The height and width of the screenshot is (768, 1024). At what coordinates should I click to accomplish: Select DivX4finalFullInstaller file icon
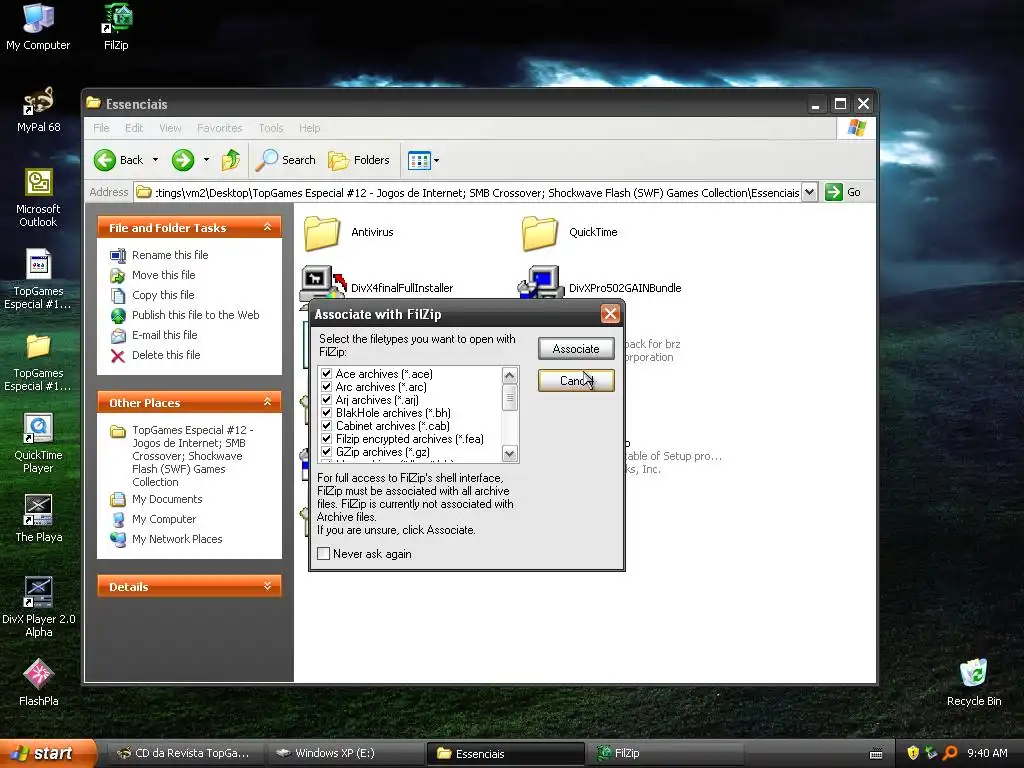click(x=323, y=284)
